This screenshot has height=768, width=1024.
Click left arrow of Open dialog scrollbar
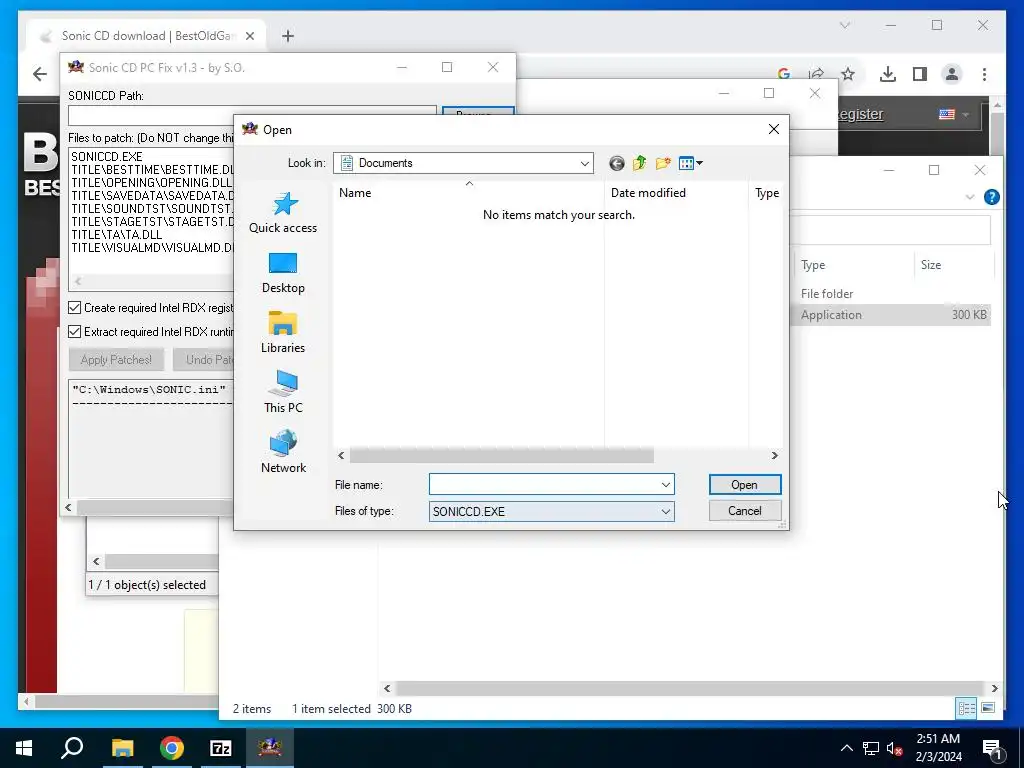[341, 455]
